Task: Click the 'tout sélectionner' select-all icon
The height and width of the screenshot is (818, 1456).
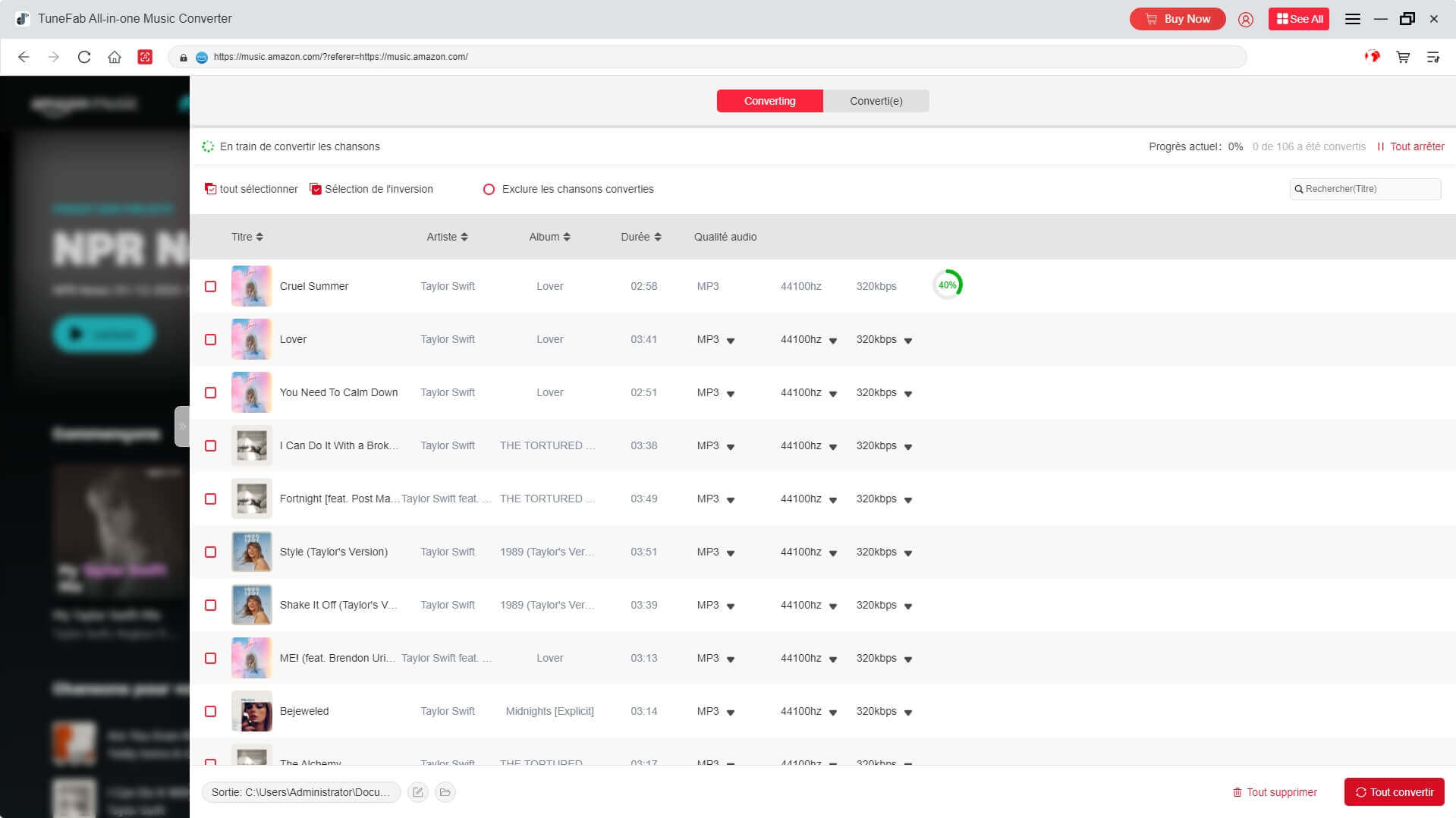Action: (210, 189)
